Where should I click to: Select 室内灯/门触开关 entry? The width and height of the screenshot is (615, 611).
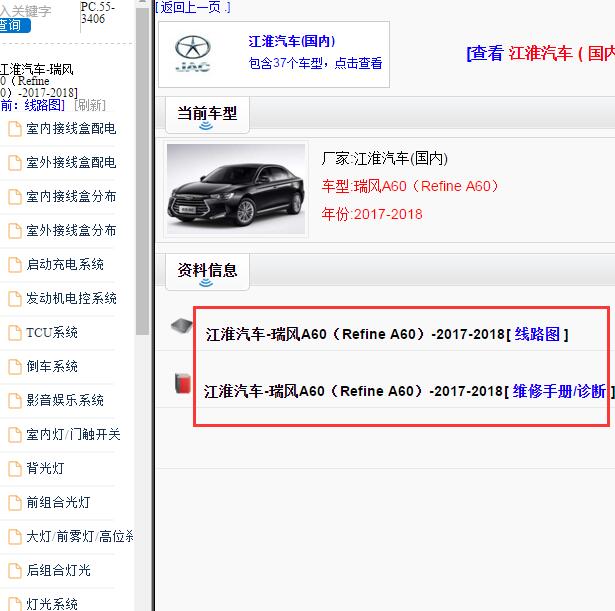[73, 435]
